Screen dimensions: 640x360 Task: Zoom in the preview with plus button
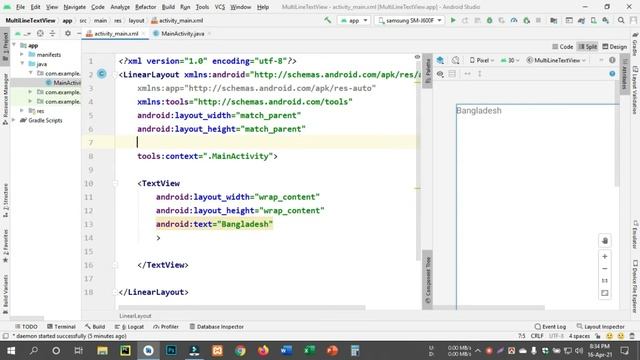[605, 256]
